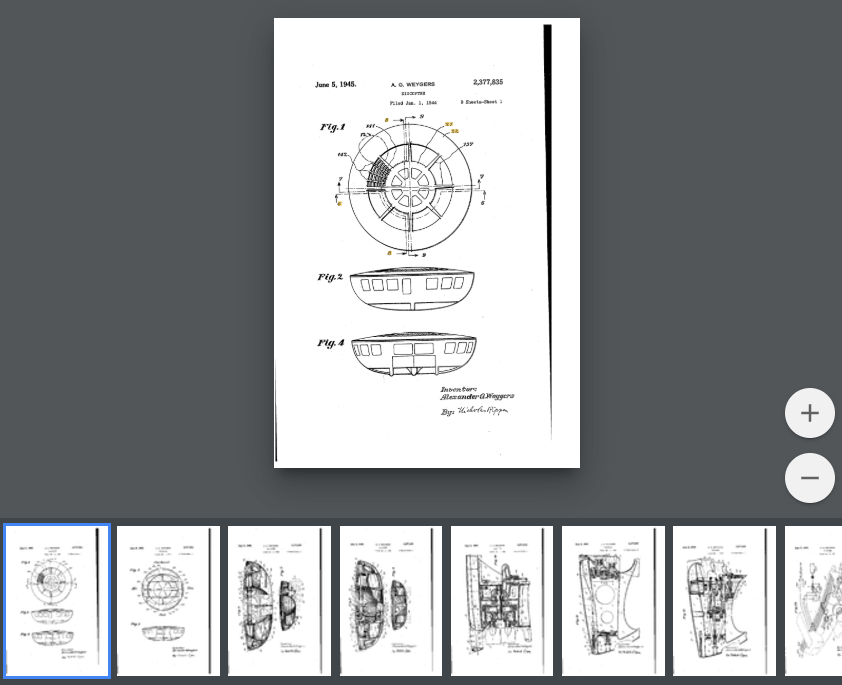Click the Fig.1 label
This screenshot has width=842, height=685.
click(332, 127)
